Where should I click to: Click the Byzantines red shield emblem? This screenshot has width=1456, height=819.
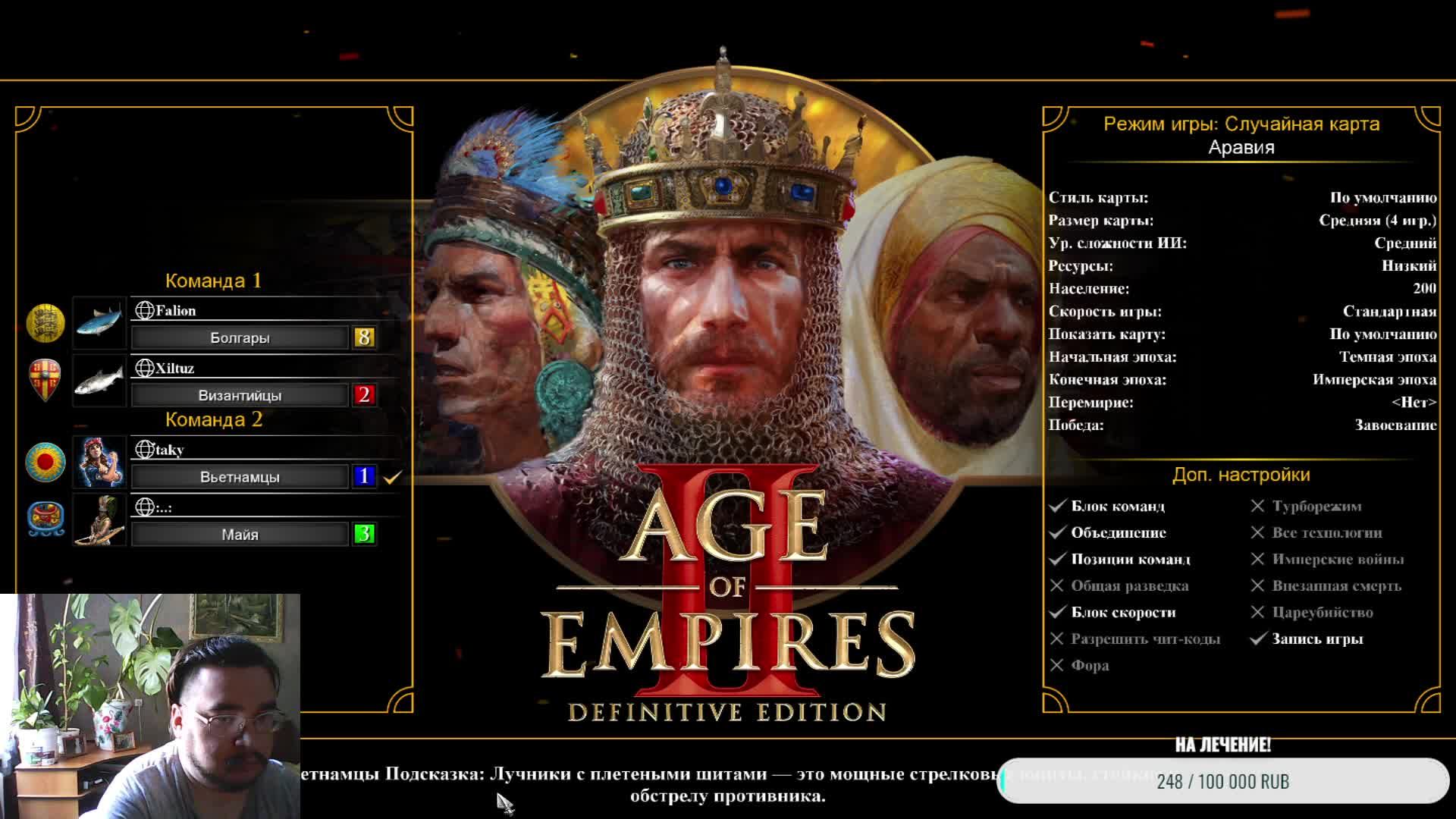pos(45,379)
